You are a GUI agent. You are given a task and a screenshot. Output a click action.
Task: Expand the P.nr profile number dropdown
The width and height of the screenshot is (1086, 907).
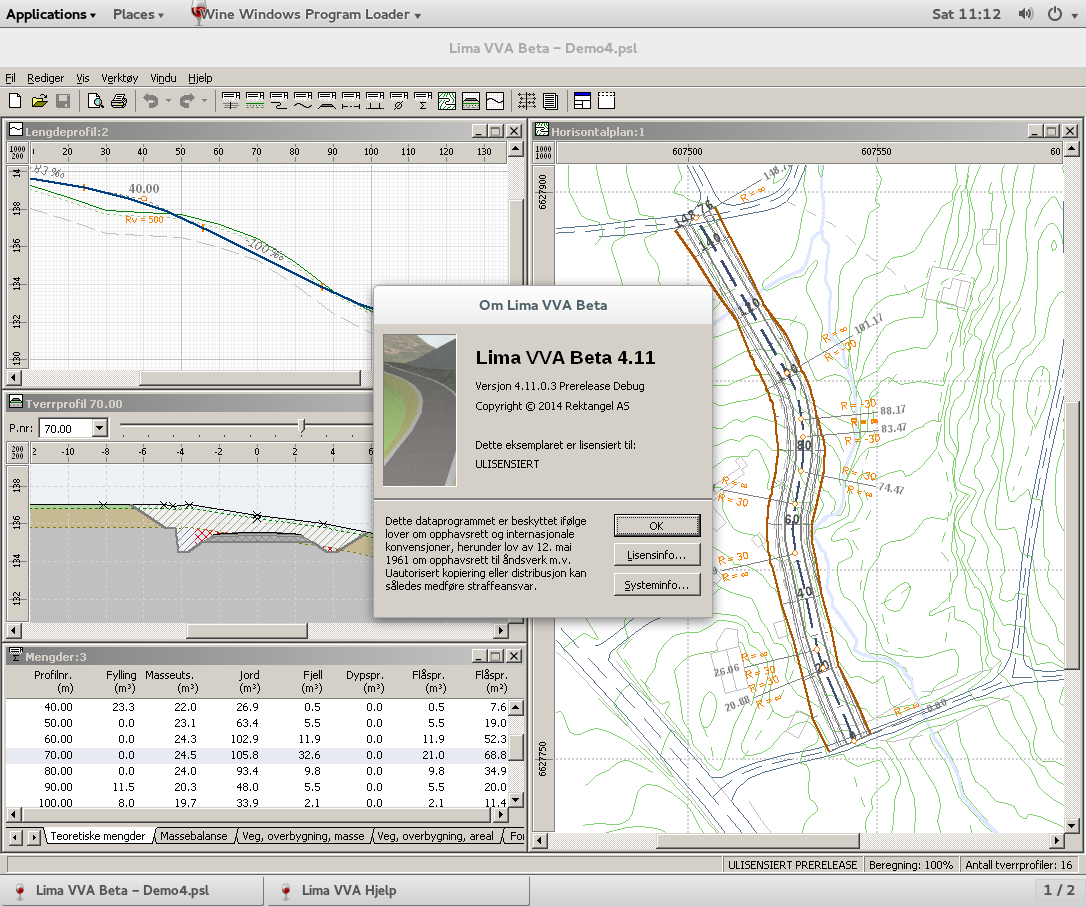[x=99, y=428]
